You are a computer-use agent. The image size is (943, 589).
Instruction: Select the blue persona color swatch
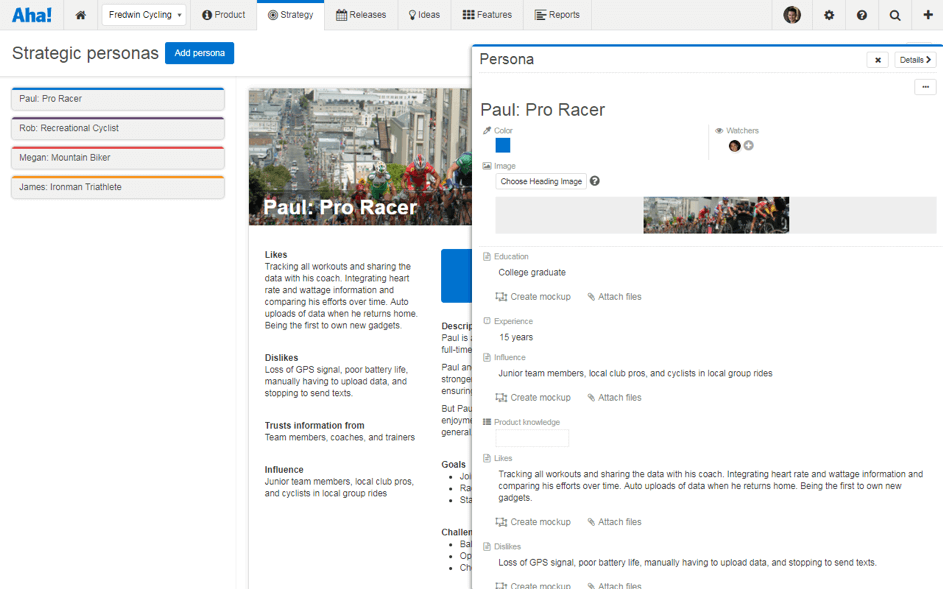(x=503, y=146)
